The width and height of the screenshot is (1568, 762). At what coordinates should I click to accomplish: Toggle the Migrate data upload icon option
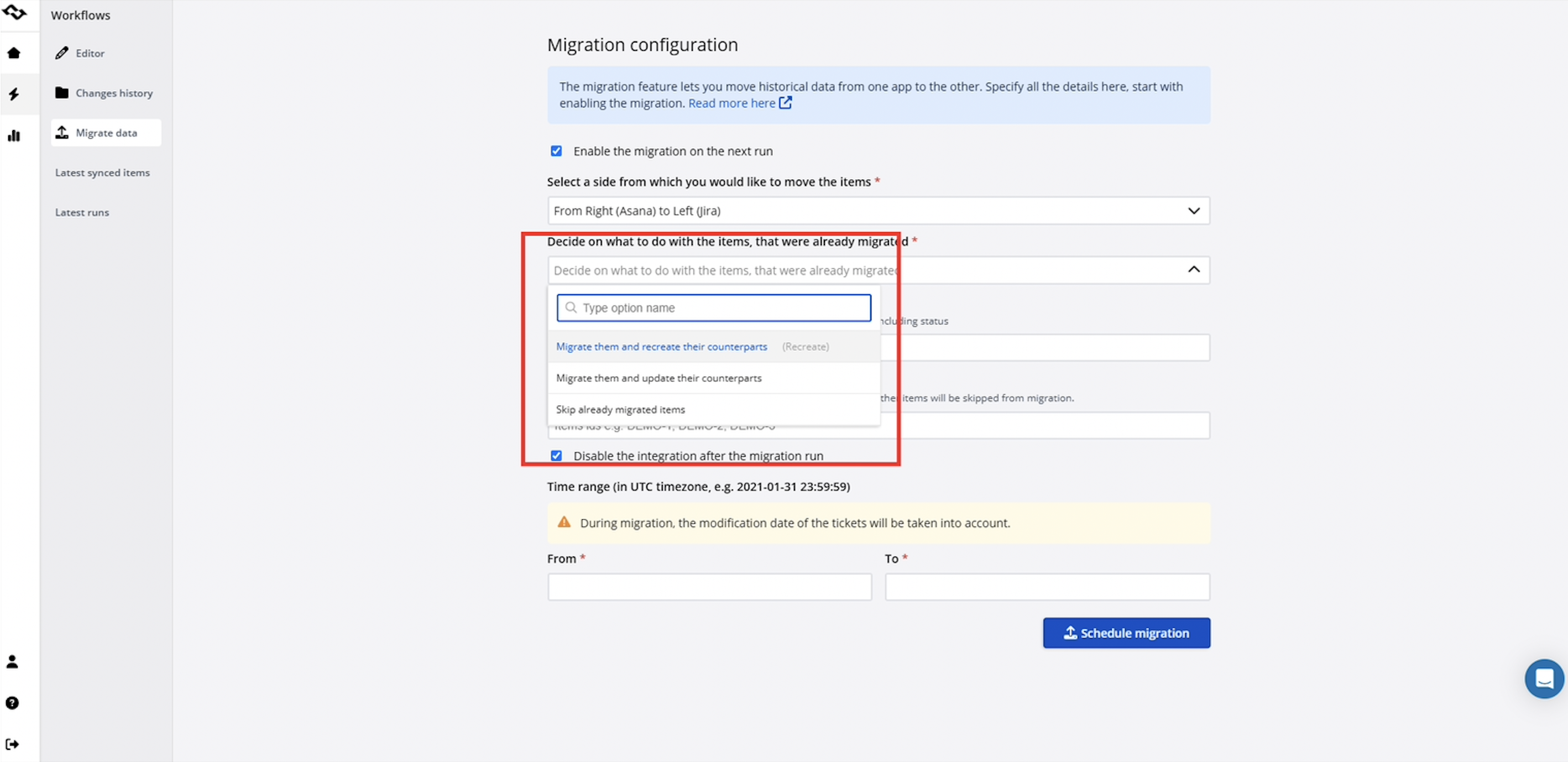coord(105,132)
